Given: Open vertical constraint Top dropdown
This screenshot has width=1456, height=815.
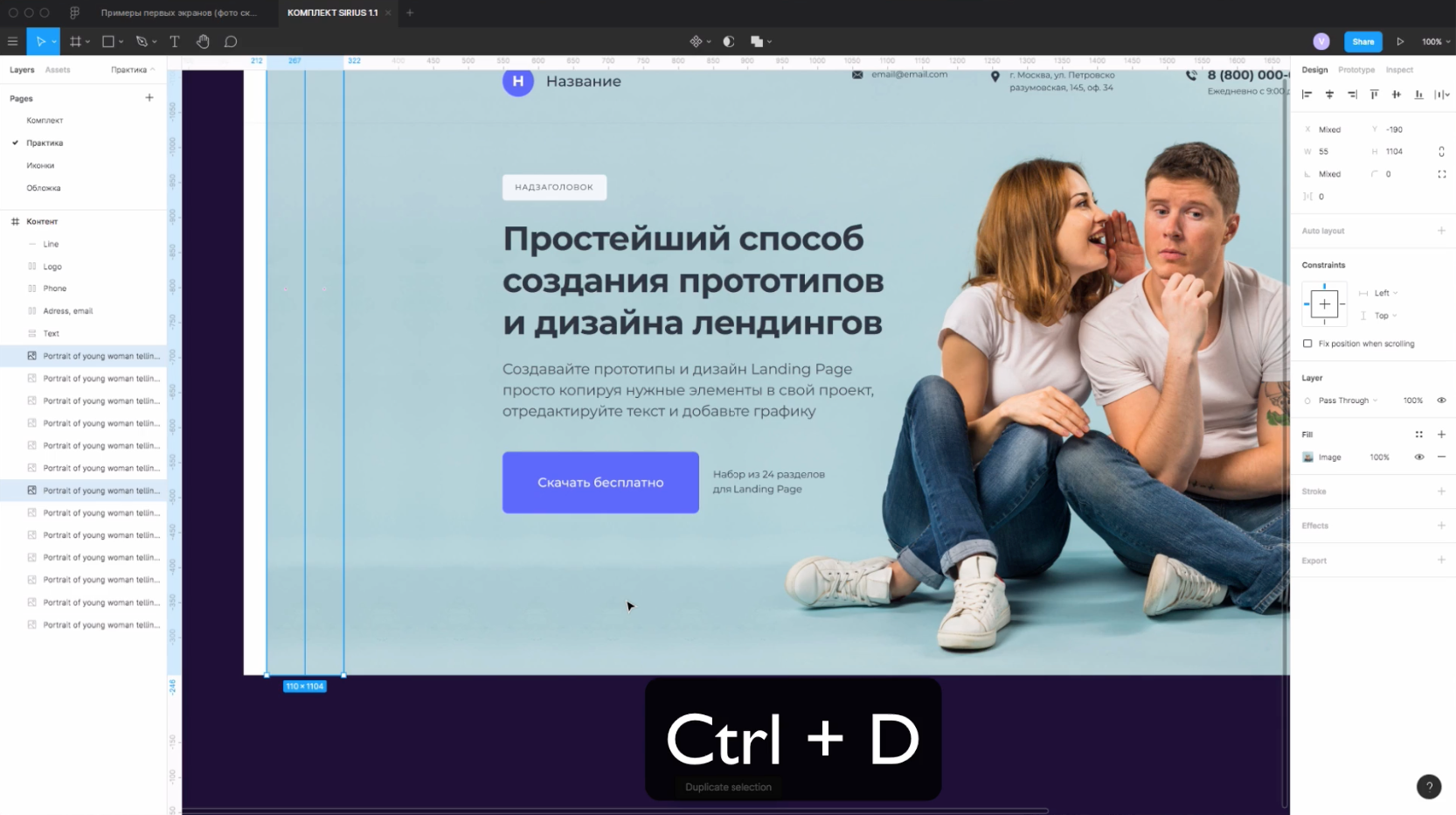Looking at the screenshot, I should click(x=1385, y=316).
